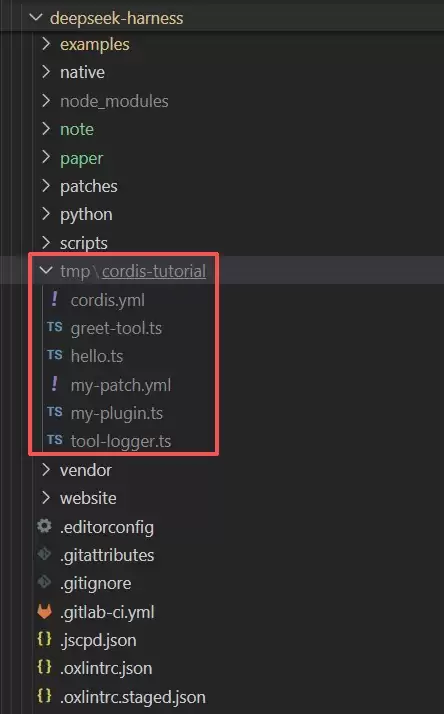Viewport: 444px width, 714px height.
Task: Click the TS icon next to hello.ts
Action: (x=55, y=355)
